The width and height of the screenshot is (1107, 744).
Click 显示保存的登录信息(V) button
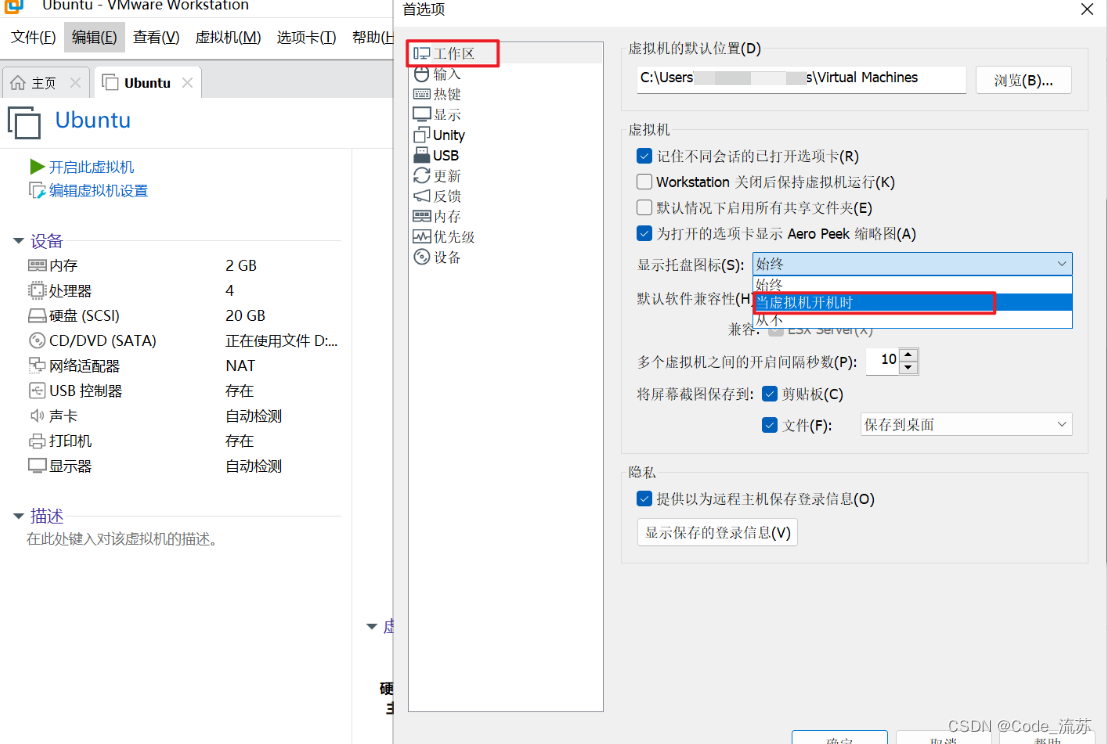point(717,532)
